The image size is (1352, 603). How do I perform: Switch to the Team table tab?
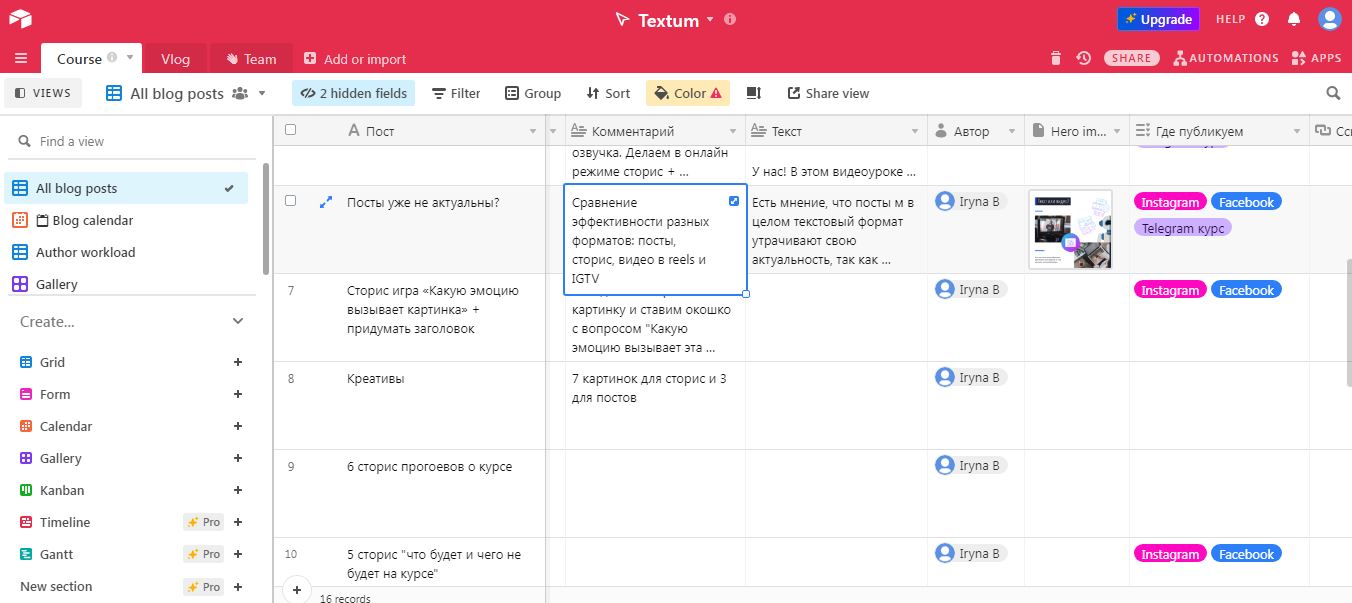point(250,59)
